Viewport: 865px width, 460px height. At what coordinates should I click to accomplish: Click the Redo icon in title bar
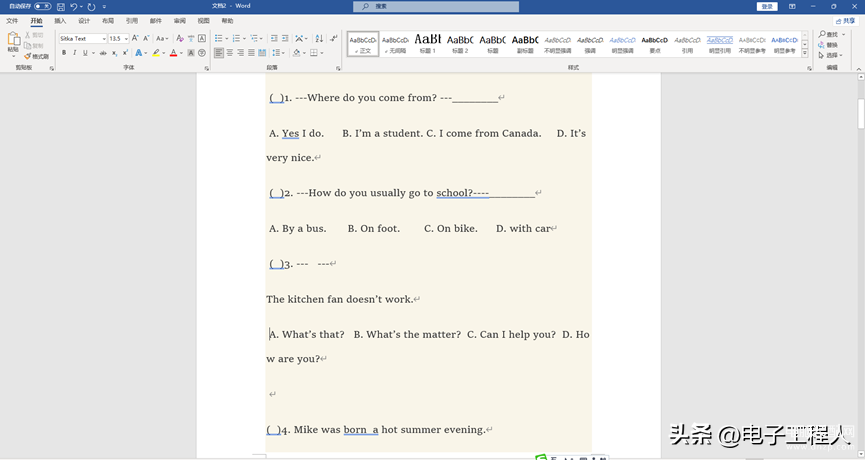91,7
